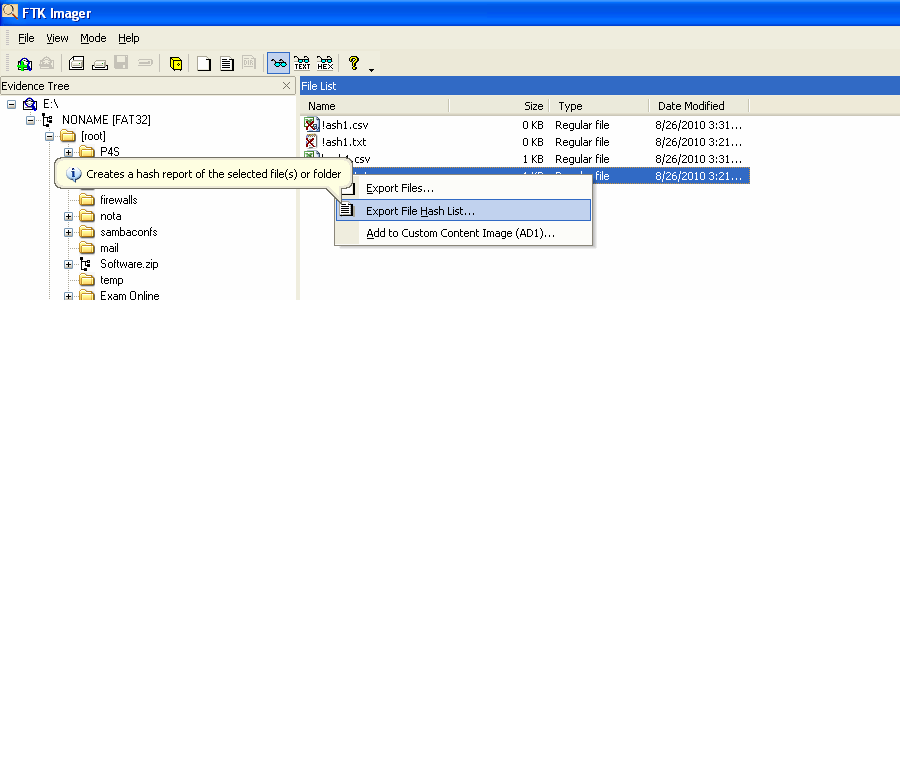Toggle automatic file preview glasses icon
The image size is (915, 768).
pyautogui.click(x=278, y=63)
